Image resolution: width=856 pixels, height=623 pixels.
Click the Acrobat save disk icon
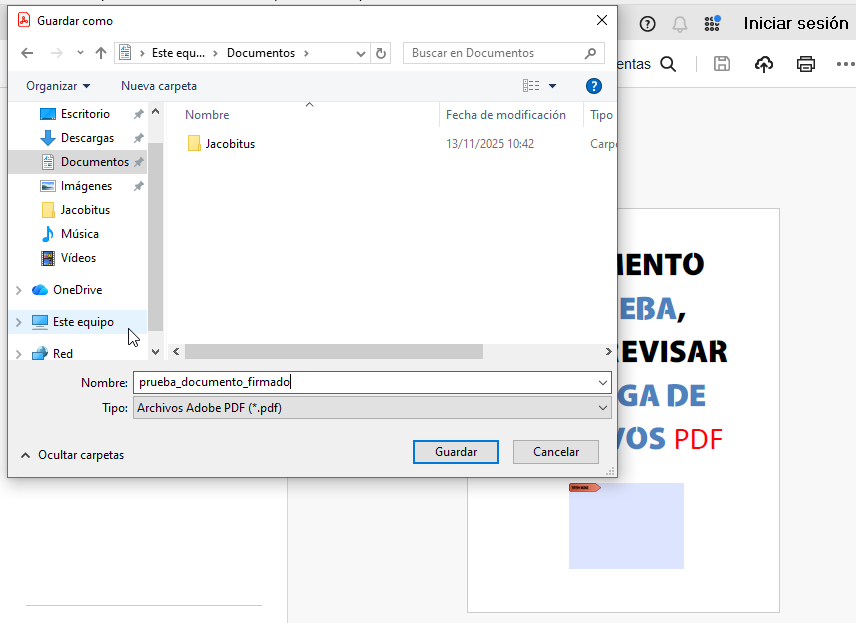722,64
